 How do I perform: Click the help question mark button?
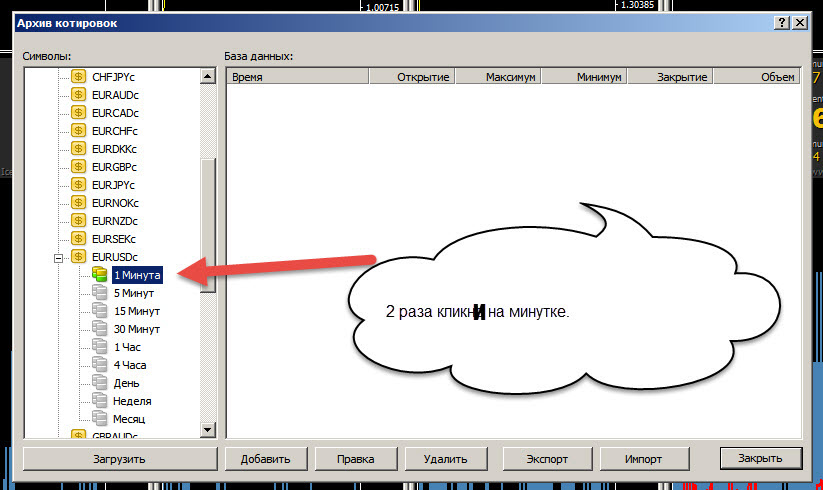pos(782,23)
